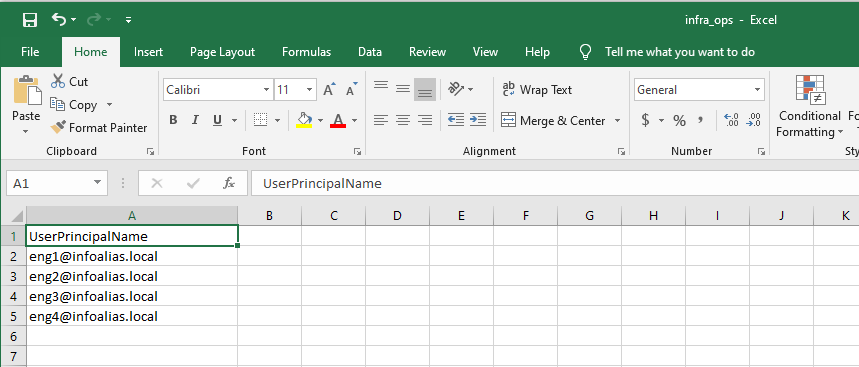
Task: Select cell containing eng3@infoalias.local
Action: click(132, 296)
